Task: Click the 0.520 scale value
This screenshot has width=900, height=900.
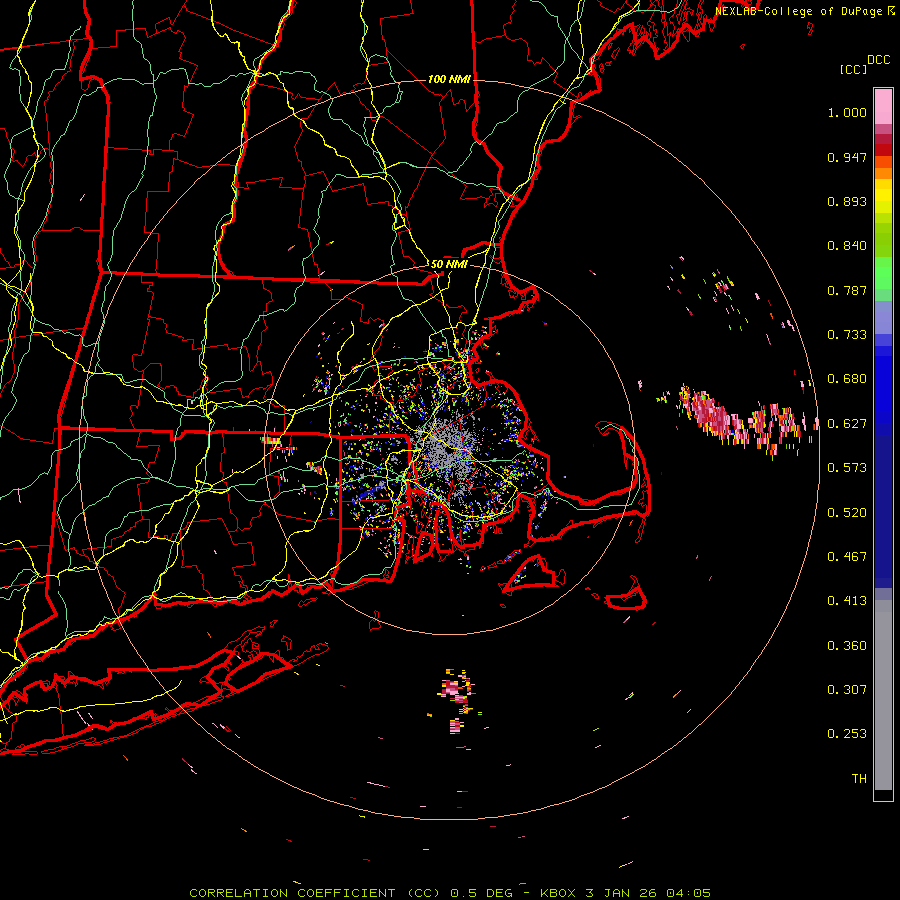Action: tap(847, 513)
